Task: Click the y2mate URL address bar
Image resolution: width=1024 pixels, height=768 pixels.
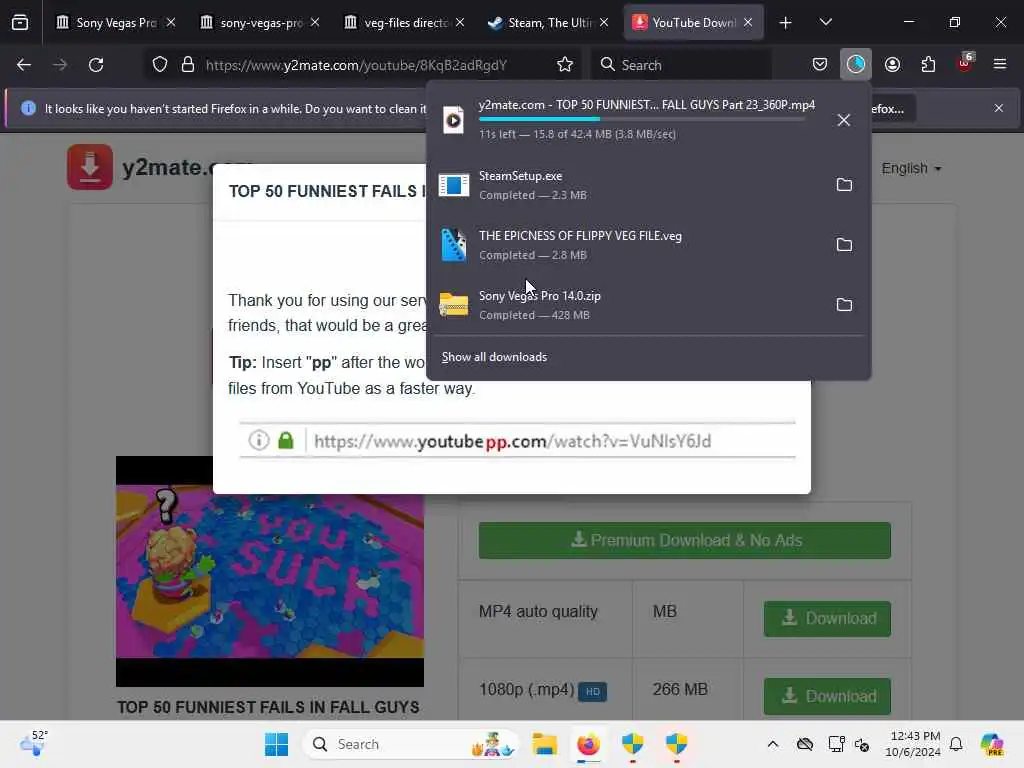Action: point(357,65)
